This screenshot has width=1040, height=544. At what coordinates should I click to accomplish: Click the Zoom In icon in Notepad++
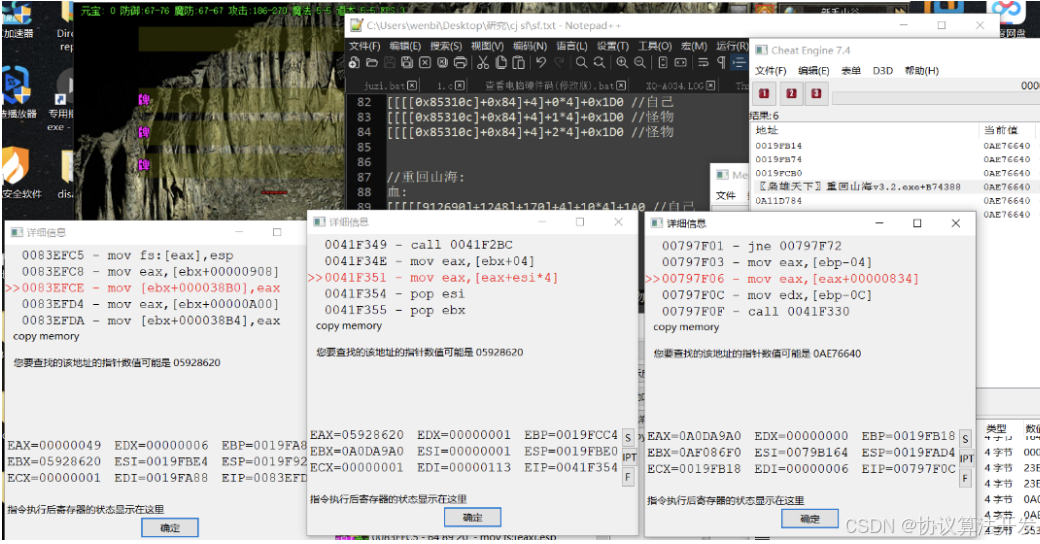tap(622, 62)
